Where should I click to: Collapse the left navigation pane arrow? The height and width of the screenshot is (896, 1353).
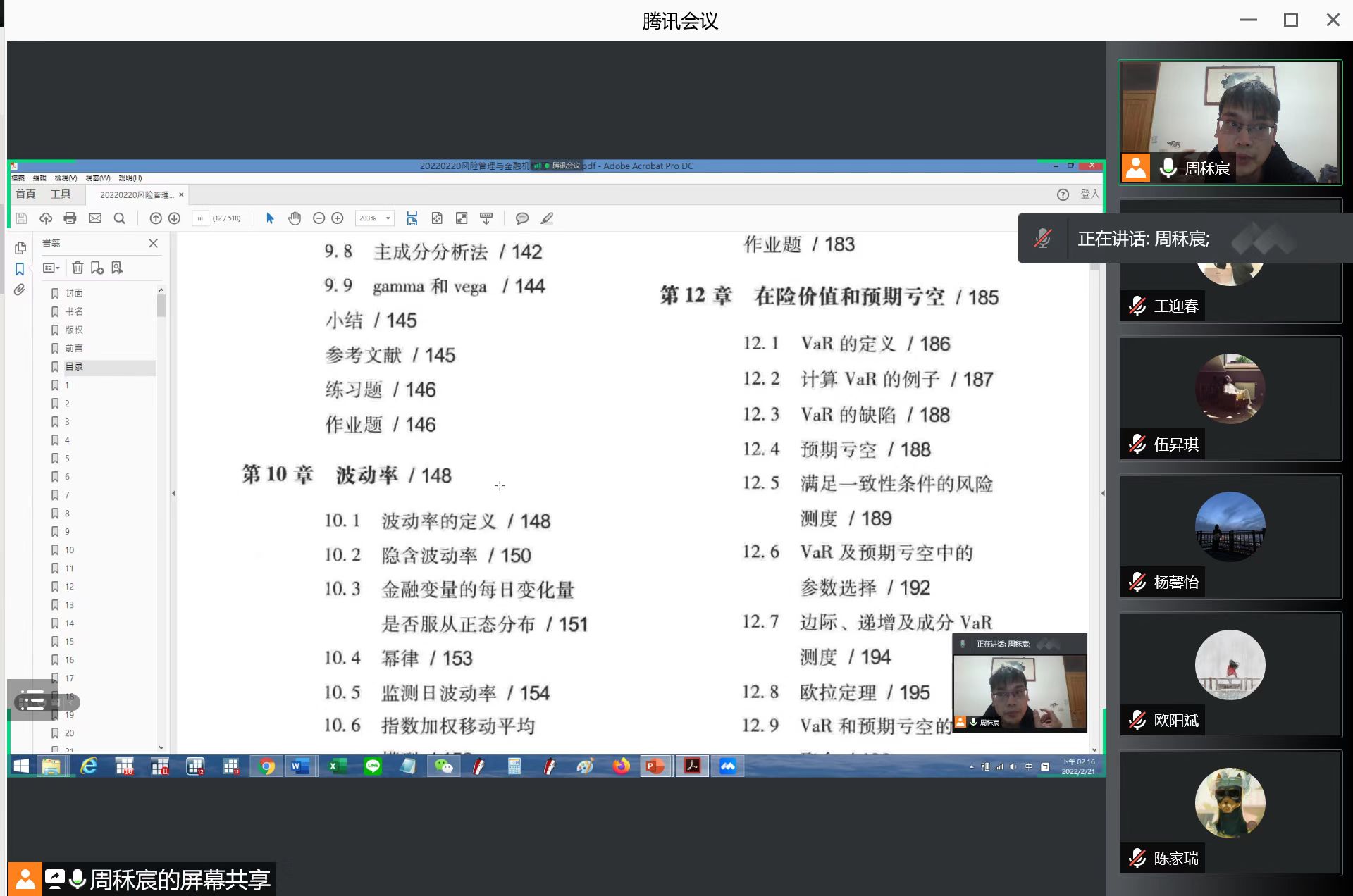[173, 493]
